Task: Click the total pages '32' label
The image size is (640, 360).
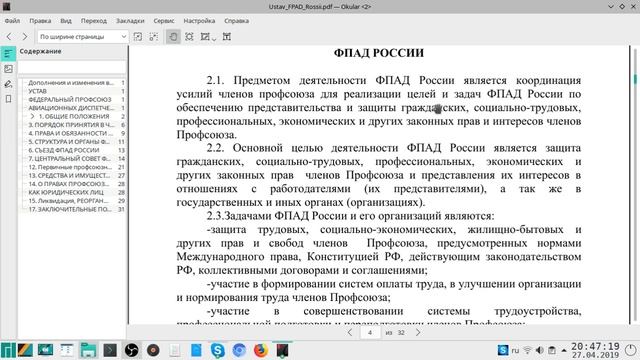Action: [401, 333]
